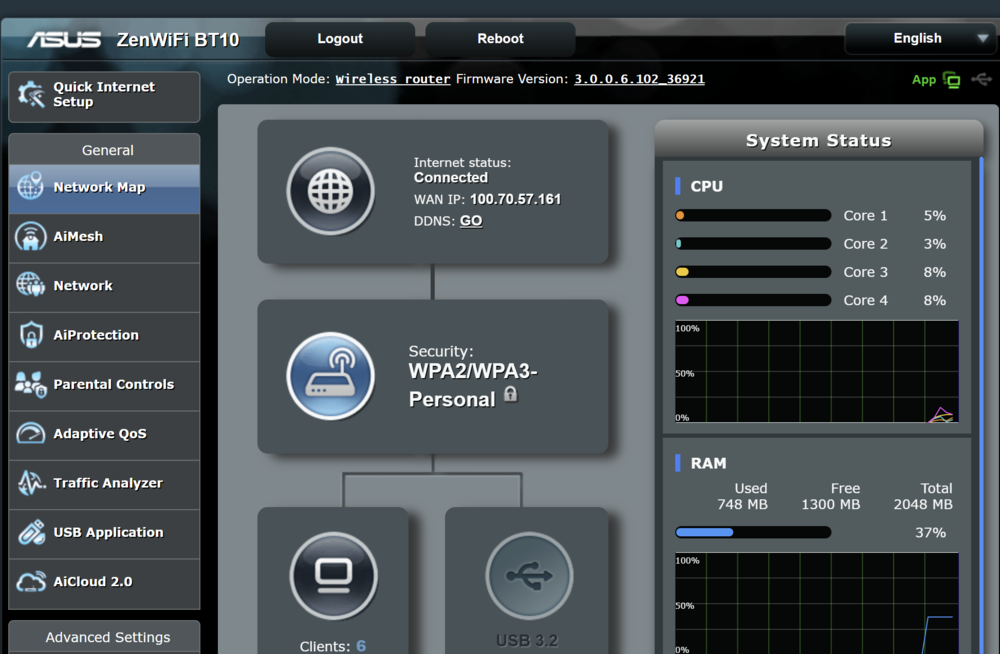Image resolution: width=1000 pixels, height=654 pixels.
Task: Select the wireless router icon
Action: tap(330, 376)
